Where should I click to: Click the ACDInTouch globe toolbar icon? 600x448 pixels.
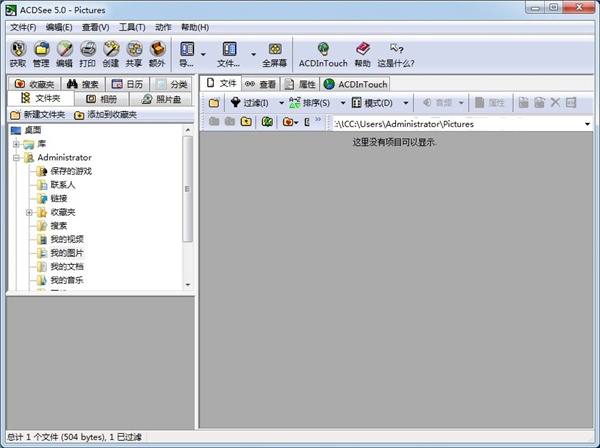[323, 53]
